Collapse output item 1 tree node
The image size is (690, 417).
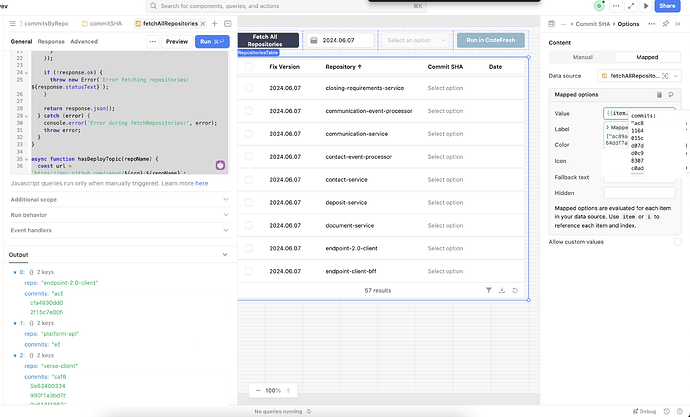coord(15,323)
